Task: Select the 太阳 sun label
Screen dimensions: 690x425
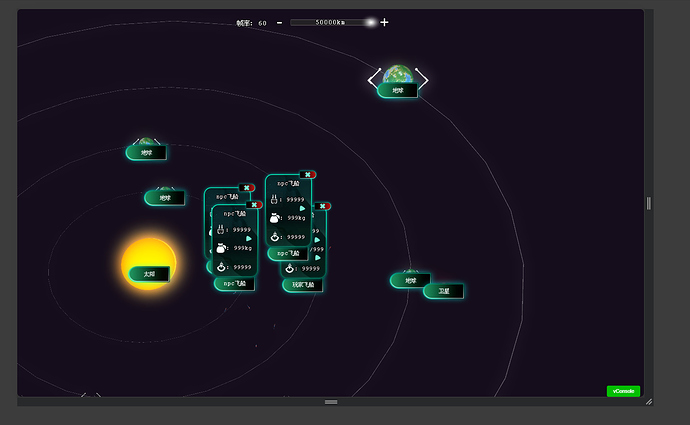Action: pyautogui.click(x=149, y=274)
